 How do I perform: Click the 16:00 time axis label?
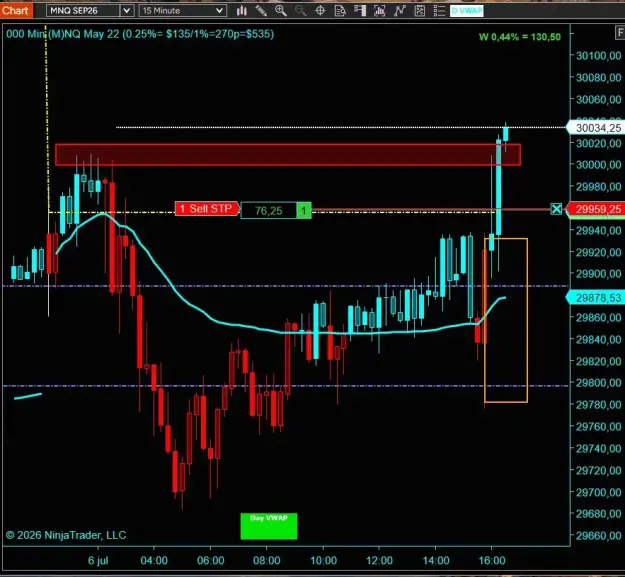click(492, 561)
